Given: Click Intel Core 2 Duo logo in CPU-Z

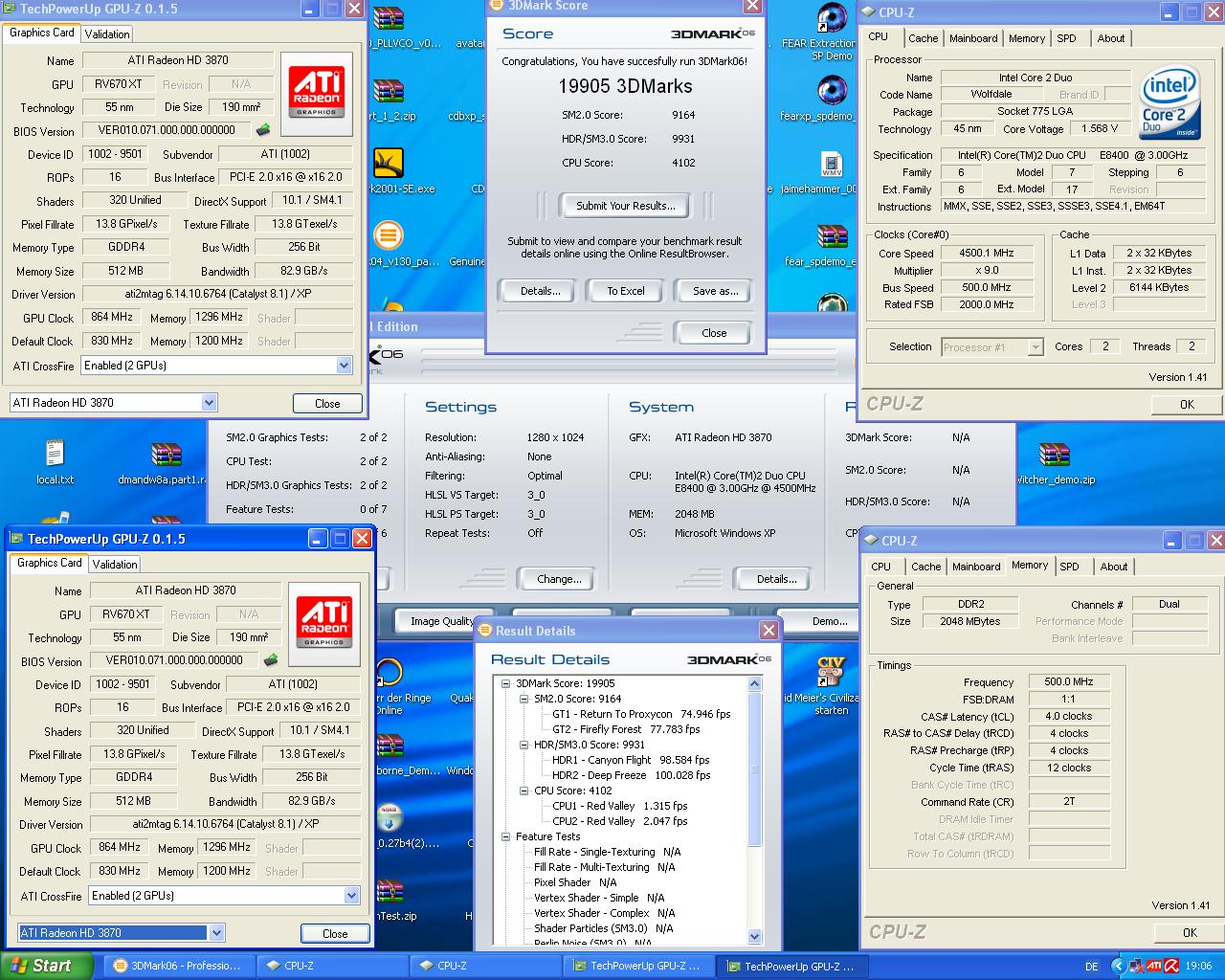Looking at the screenshot, I should [1169, 102].
